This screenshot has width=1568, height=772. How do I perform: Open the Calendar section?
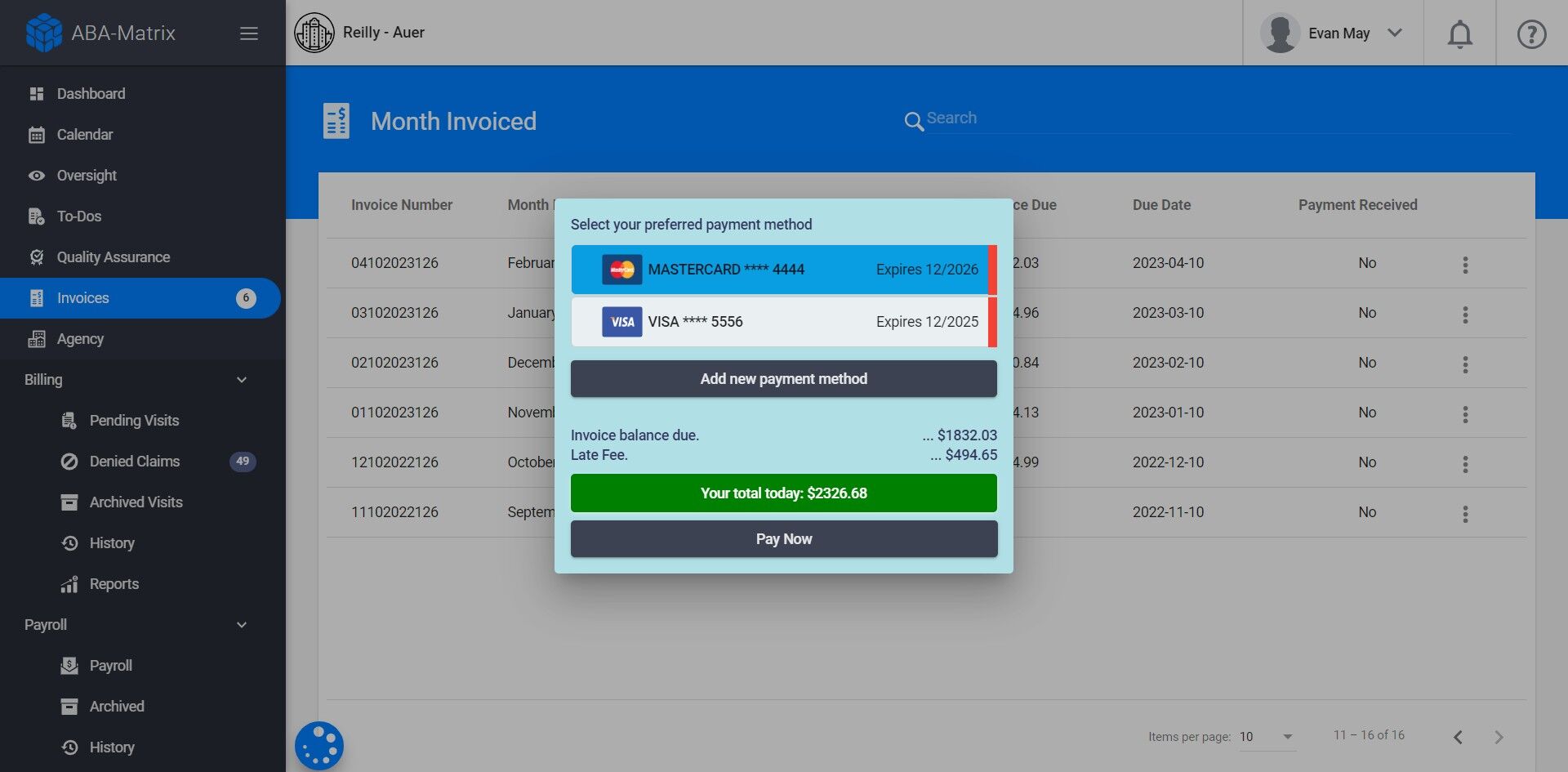85,134
